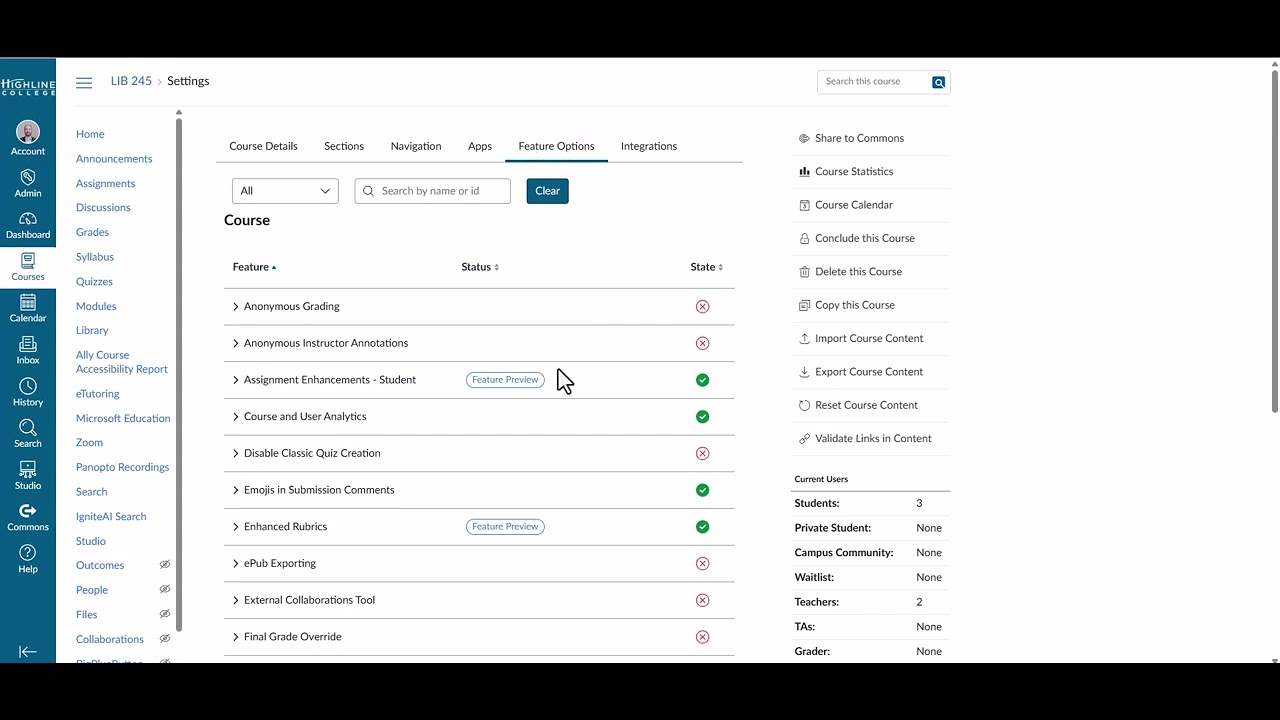This screenshot has width=1280, height=720.
Task: Open the Calendar global nav icon
Action: click(28, 302)
